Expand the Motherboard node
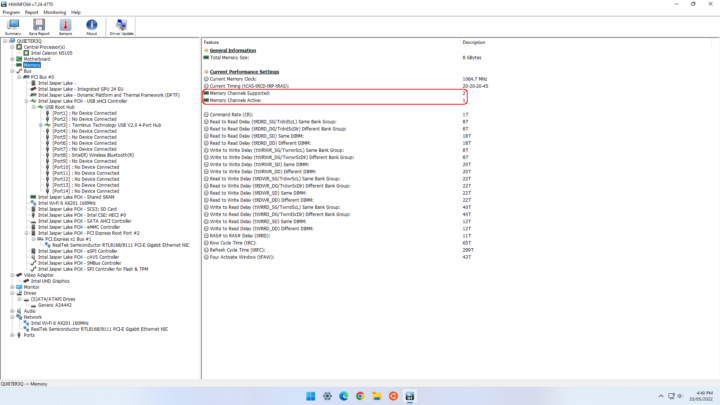The height and width of the screenshot is (405, 720). click(12, 59)
